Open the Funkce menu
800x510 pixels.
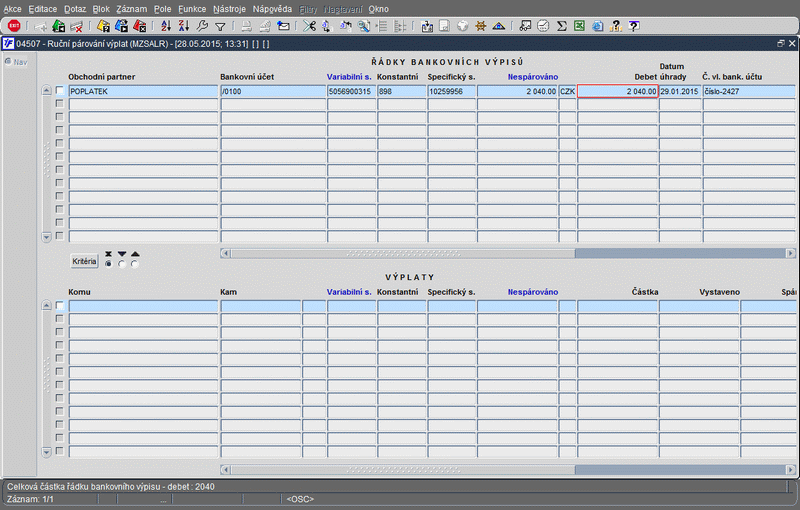[192, 9]
